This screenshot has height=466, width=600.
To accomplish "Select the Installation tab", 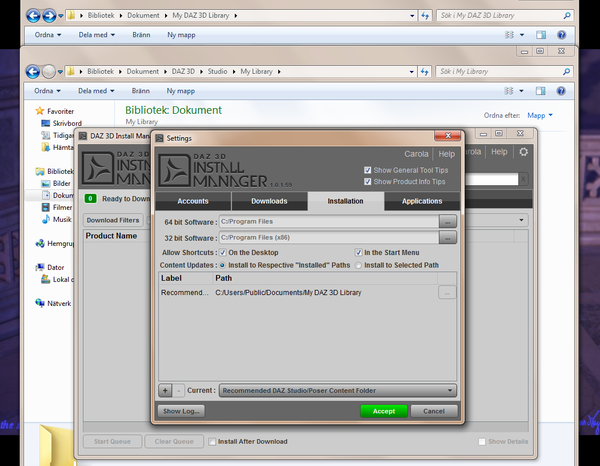I will (x=346, y=201).
